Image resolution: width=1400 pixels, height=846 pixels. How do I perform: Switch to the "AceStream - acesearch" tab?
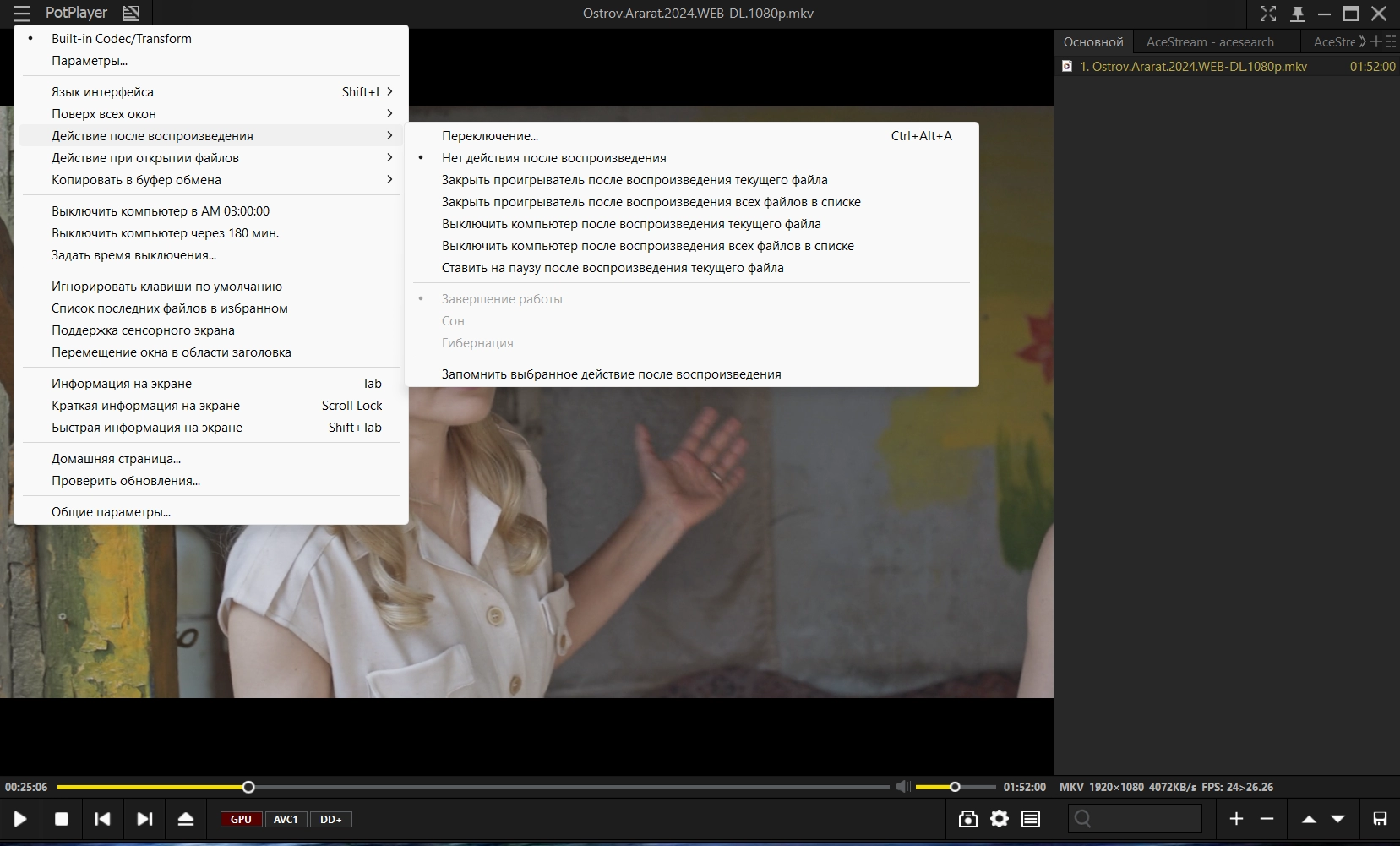click(1209, 42)
